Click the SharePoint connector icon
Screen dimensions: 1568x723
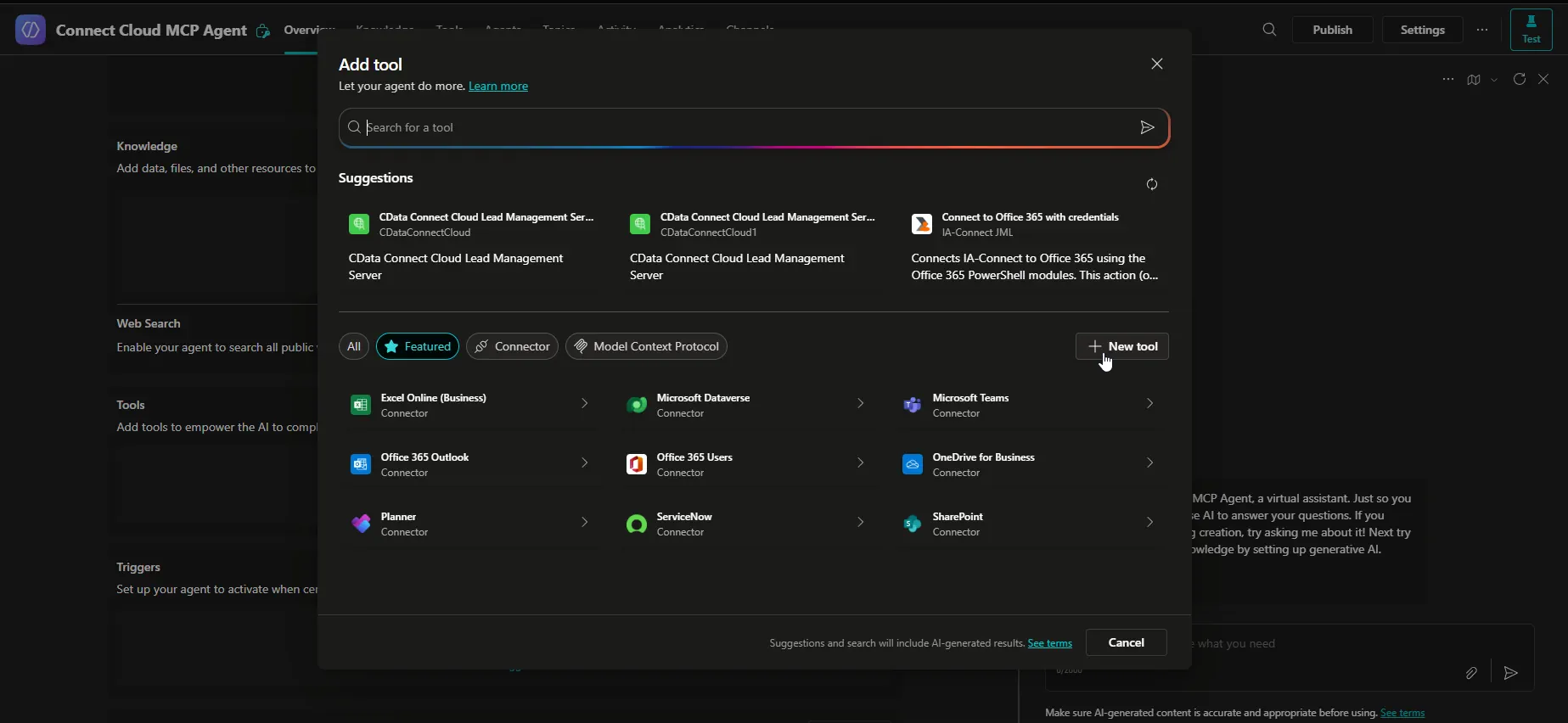pyautogui.click(x=912, y=524)
